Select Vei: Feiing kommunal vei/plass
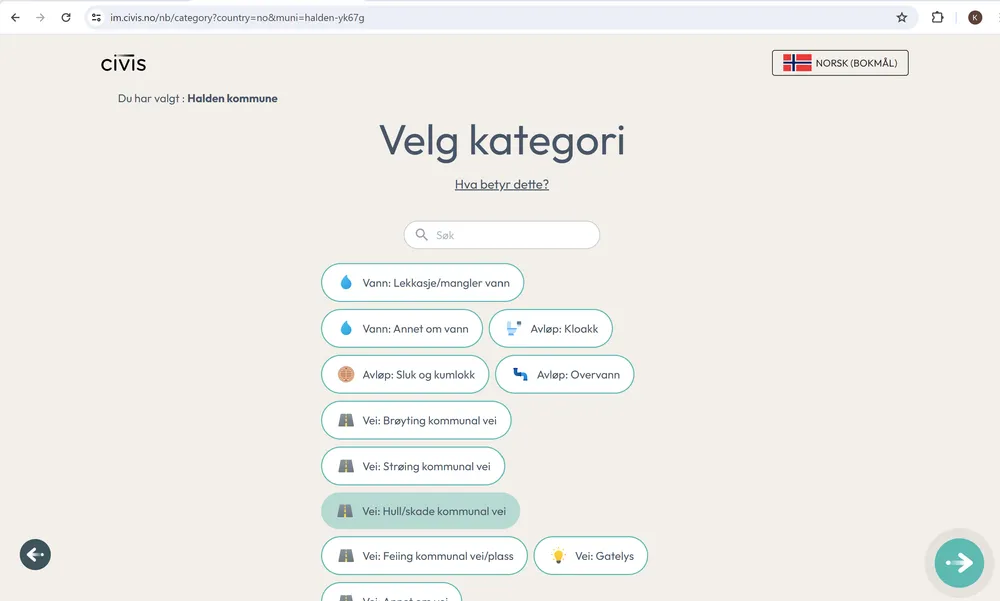 [424, 556]
